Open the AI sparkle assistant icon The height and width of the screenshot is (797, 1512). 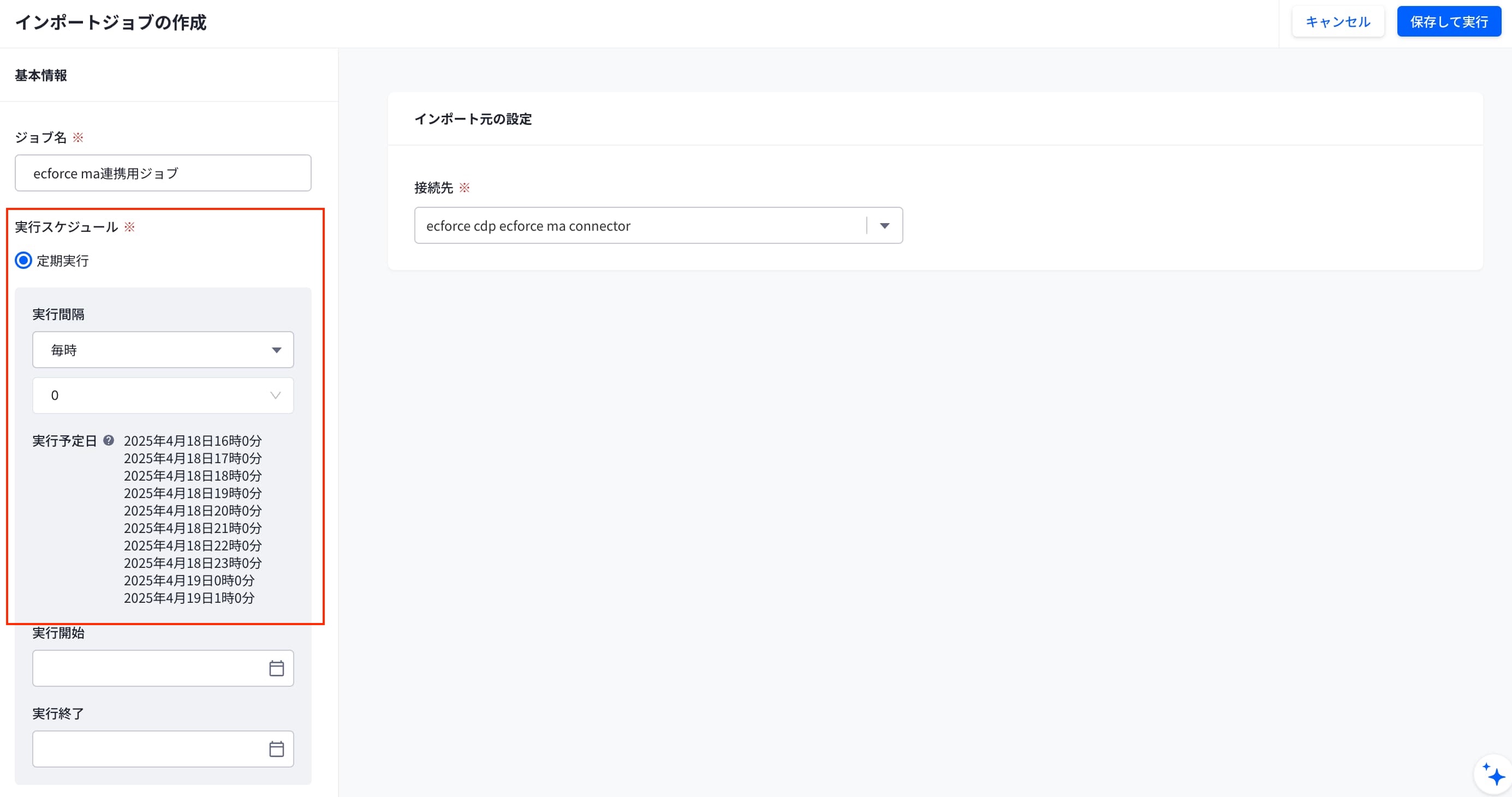point(1493,774)
